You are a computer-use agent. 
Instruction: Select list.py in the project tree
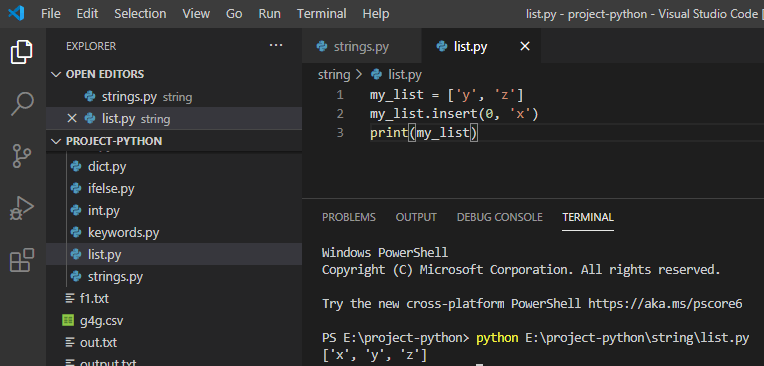pos(174,254)
